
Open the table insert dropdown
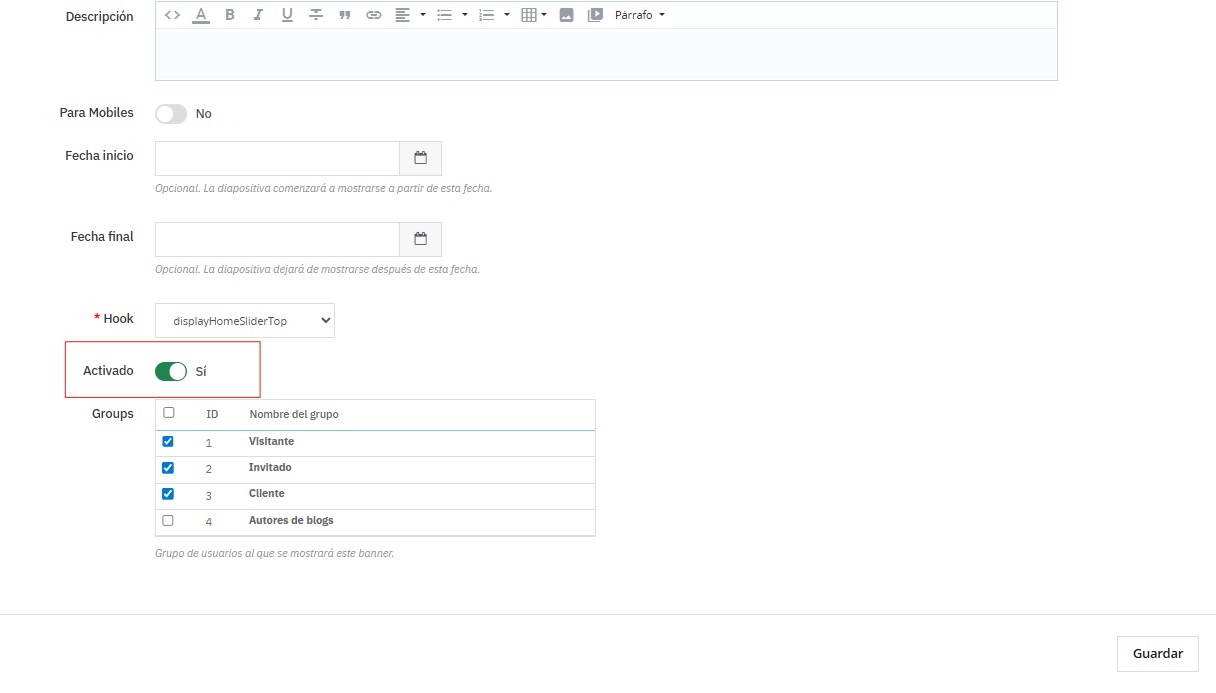534,15
